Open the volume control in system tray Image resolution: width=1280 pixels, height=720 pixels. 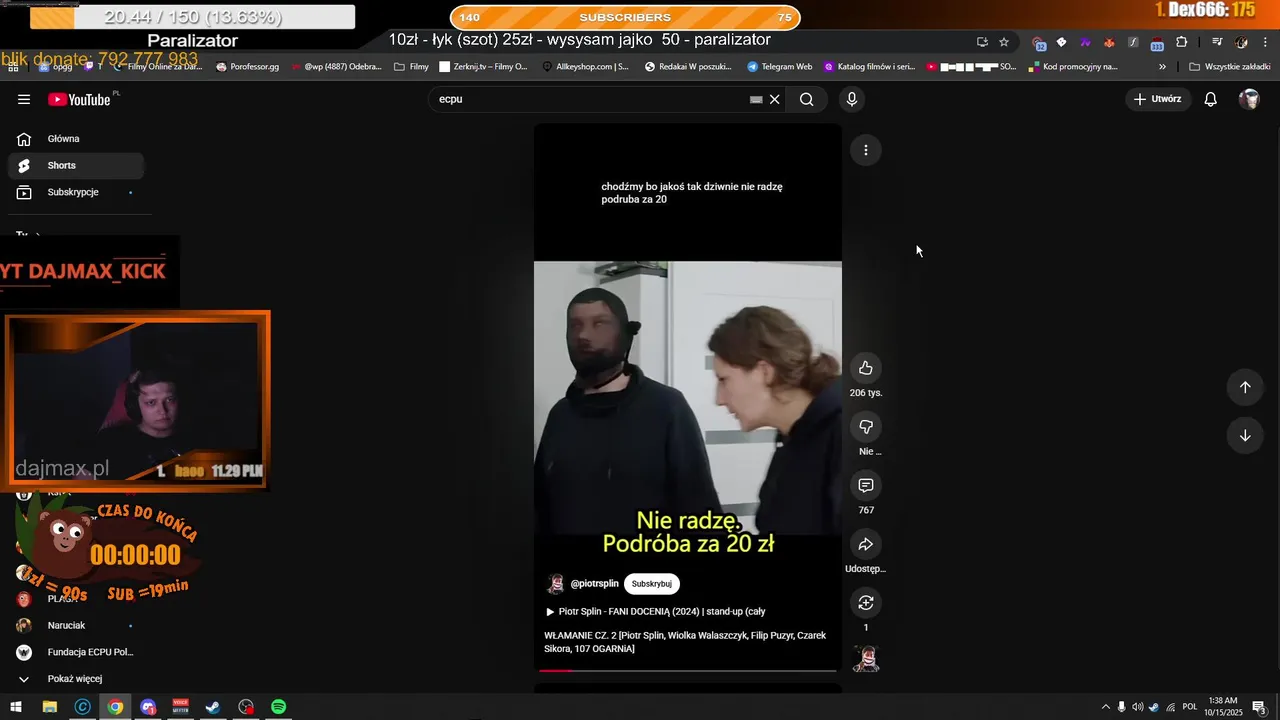click(x=1137, y=707)
